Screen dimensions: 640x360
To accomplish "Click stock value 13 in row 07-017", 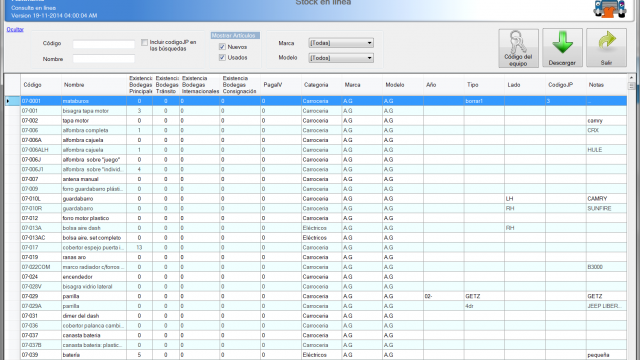I will pyautogui.click(x=140, y=247).
